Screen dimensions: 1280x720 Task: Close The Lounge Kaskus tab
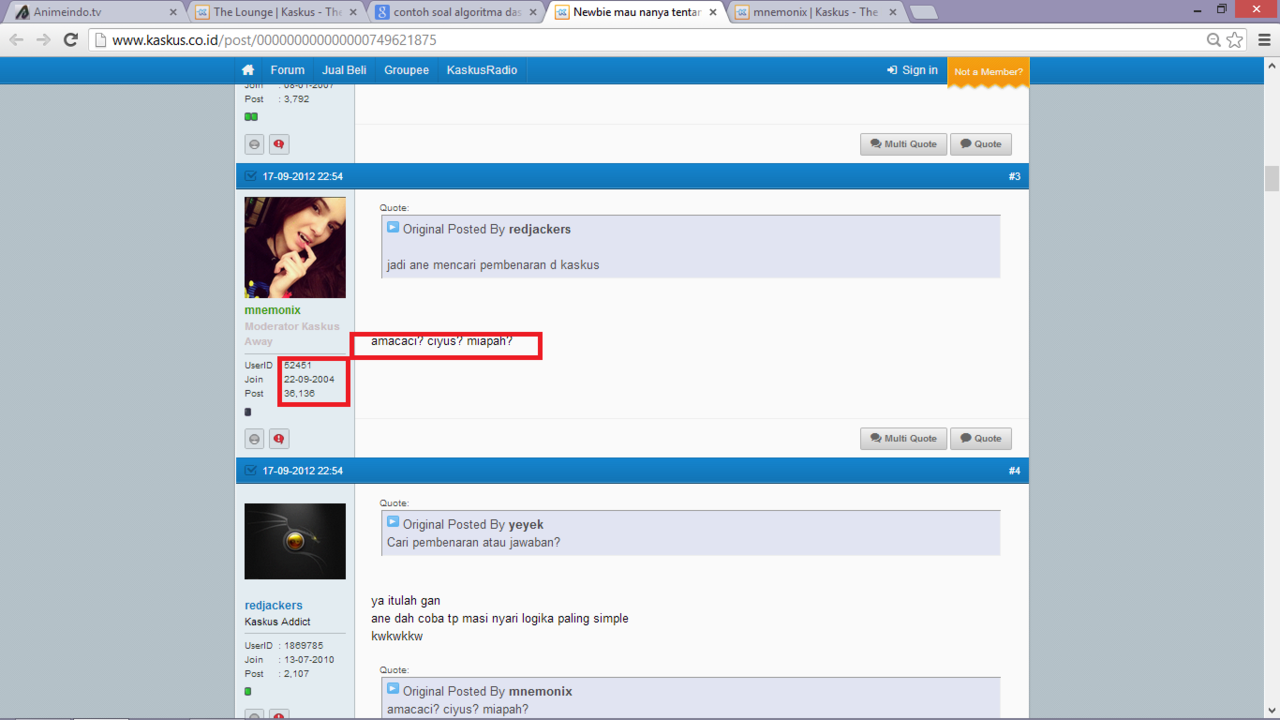[353, 12]
